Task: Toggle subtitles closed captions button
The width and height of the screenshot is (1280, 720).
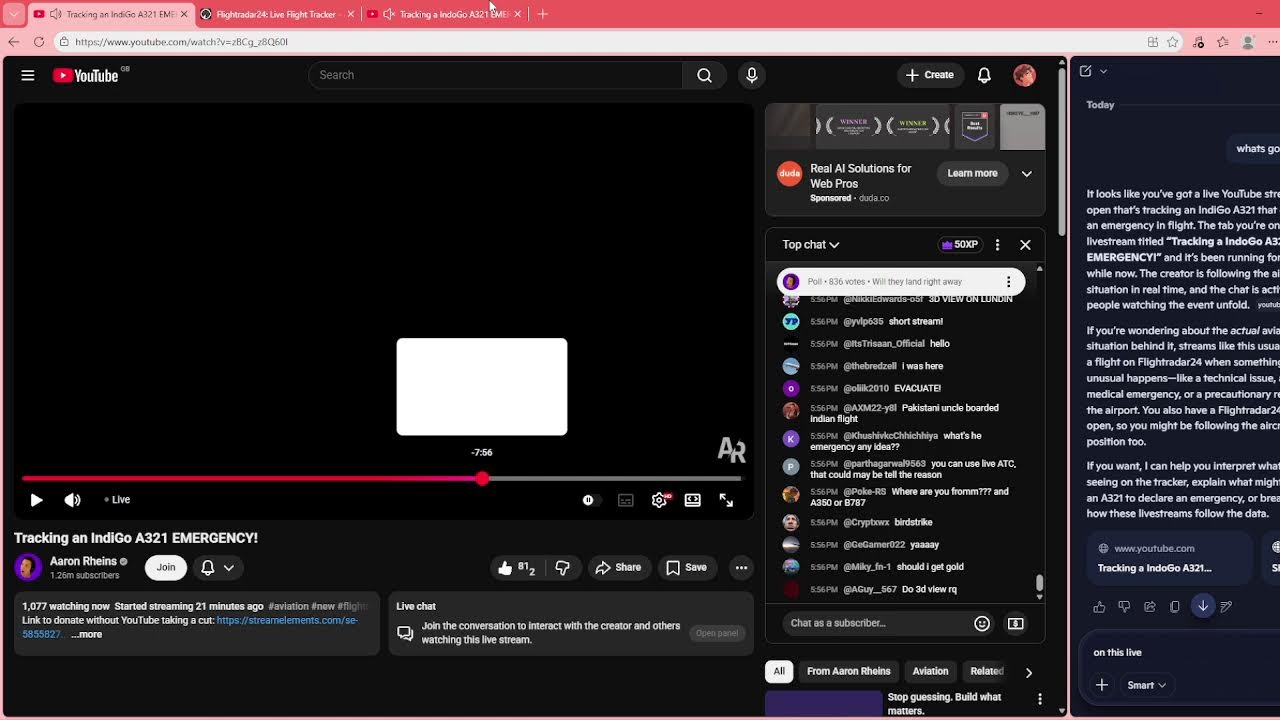Action: pyautogui.click(x=625, y=500)
